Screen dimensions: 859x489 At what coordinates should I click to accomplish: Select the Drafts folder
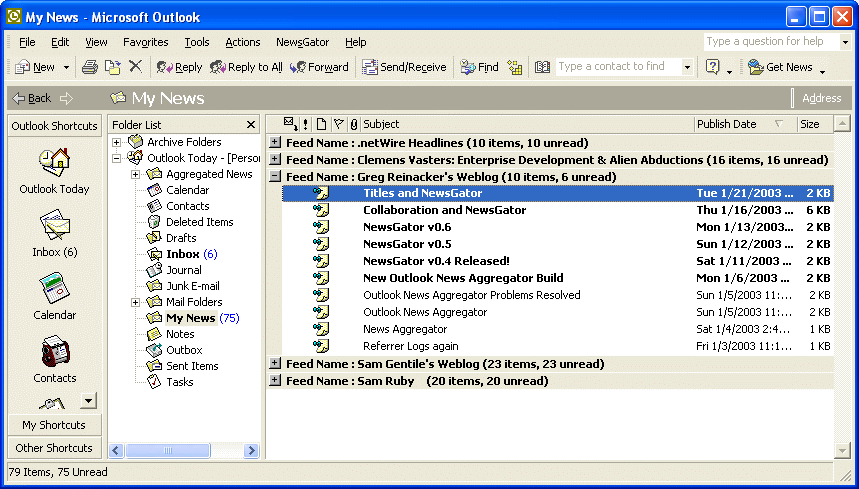[181, 238]
